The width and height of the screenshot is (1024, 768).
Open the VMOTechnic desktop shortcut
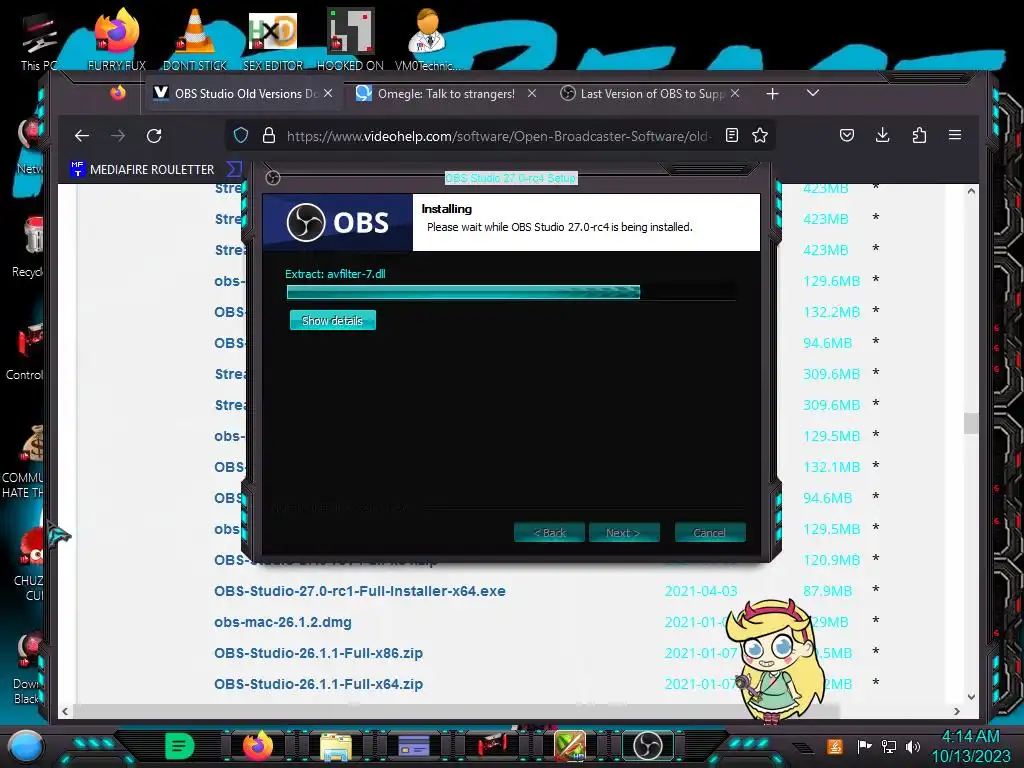pyautogui.click(x=427, y=40)
